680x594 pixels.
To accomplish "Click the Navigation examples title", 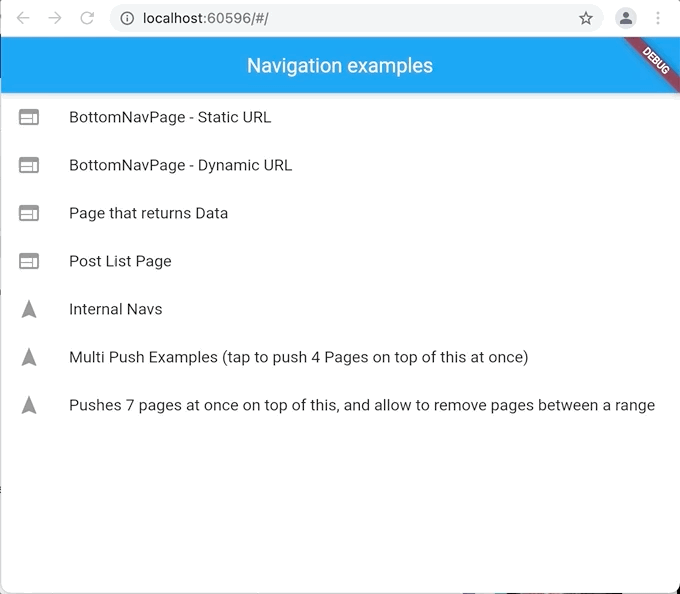I will [x=340, y=66].
